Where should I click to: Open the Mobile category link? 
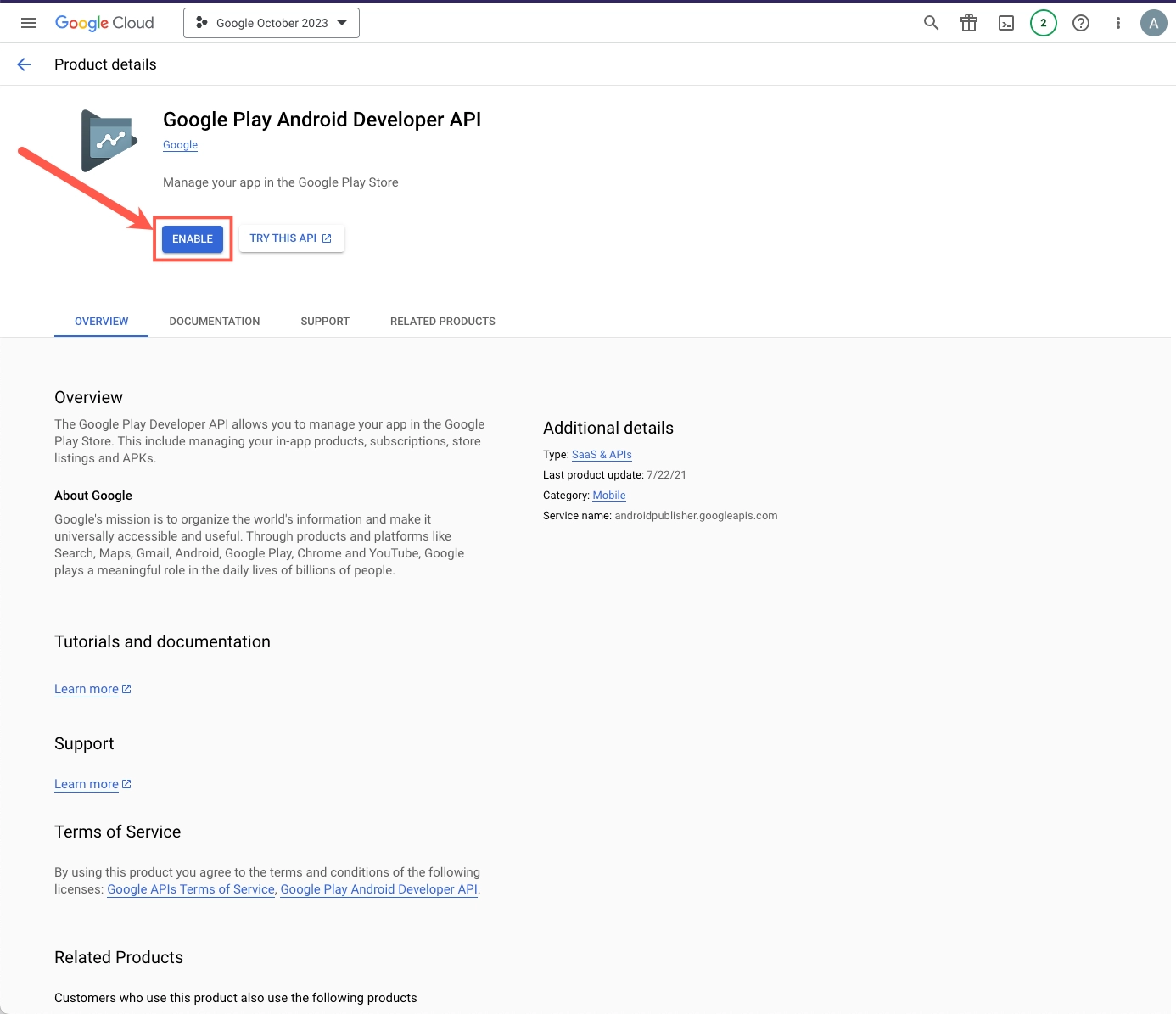(x=609, y=496)
